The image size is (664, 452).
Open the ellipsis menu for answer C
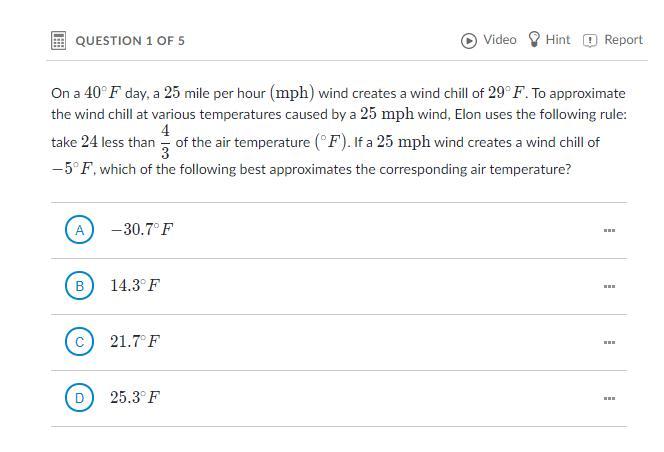pos(609,342)
